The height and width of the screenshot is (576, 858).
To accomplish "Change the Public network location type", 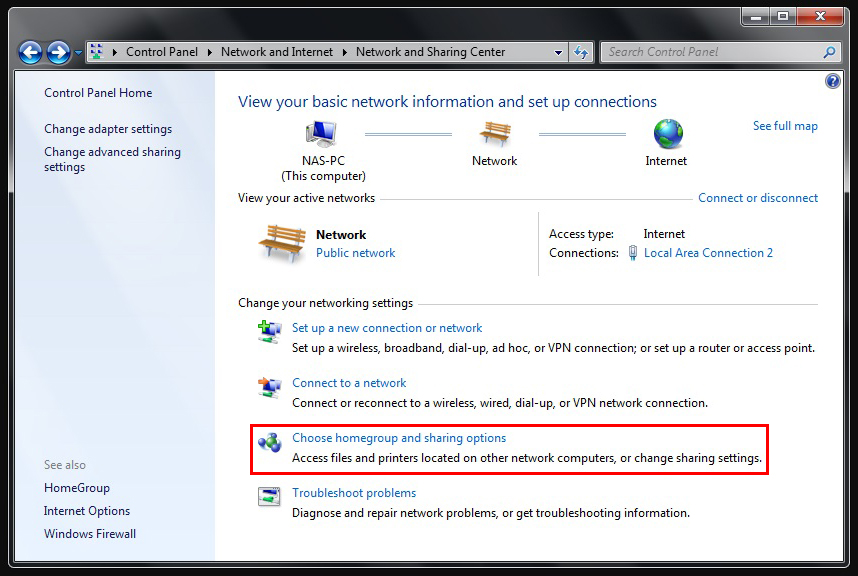I will [356, 253].
